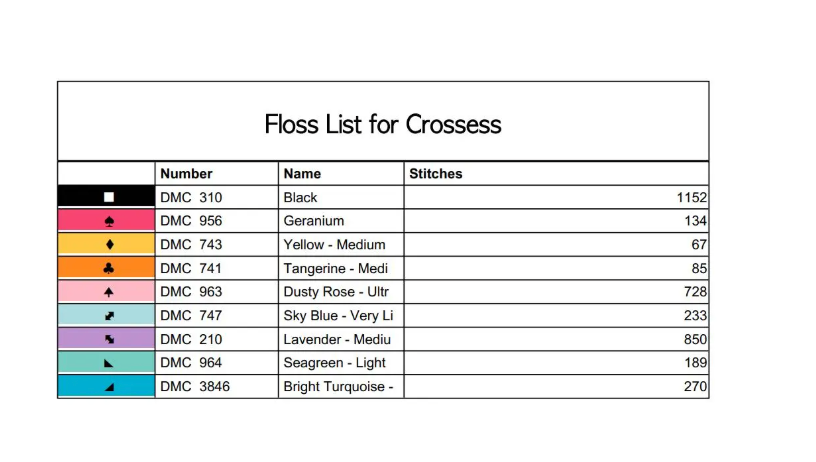The width and height of the screenshot is (816, 462).
Task: Click the Number column header
Action: (x=186, y=174)
